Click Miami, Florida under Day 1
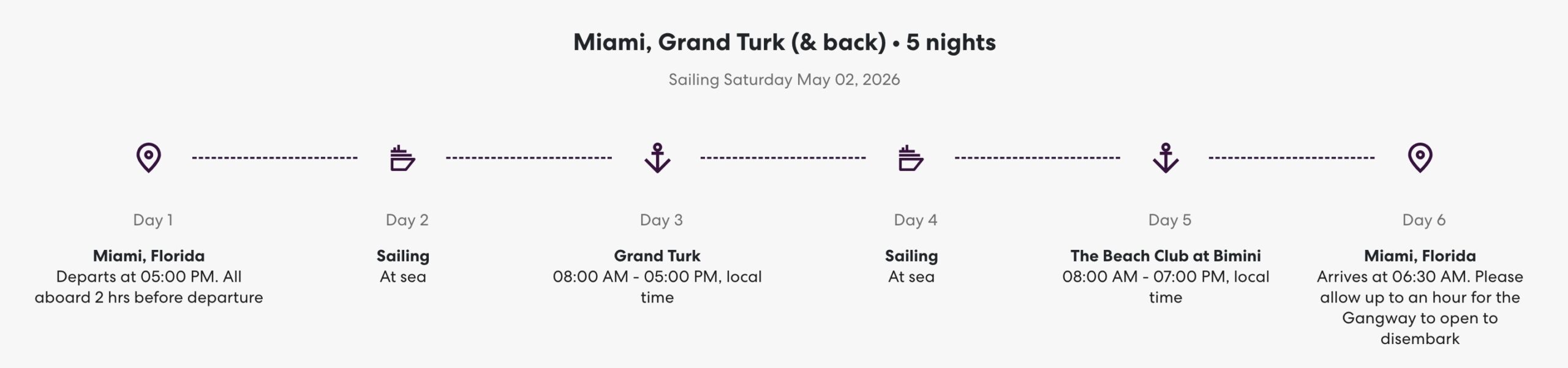The image size is (1568, 368). [x=149, y=256]
